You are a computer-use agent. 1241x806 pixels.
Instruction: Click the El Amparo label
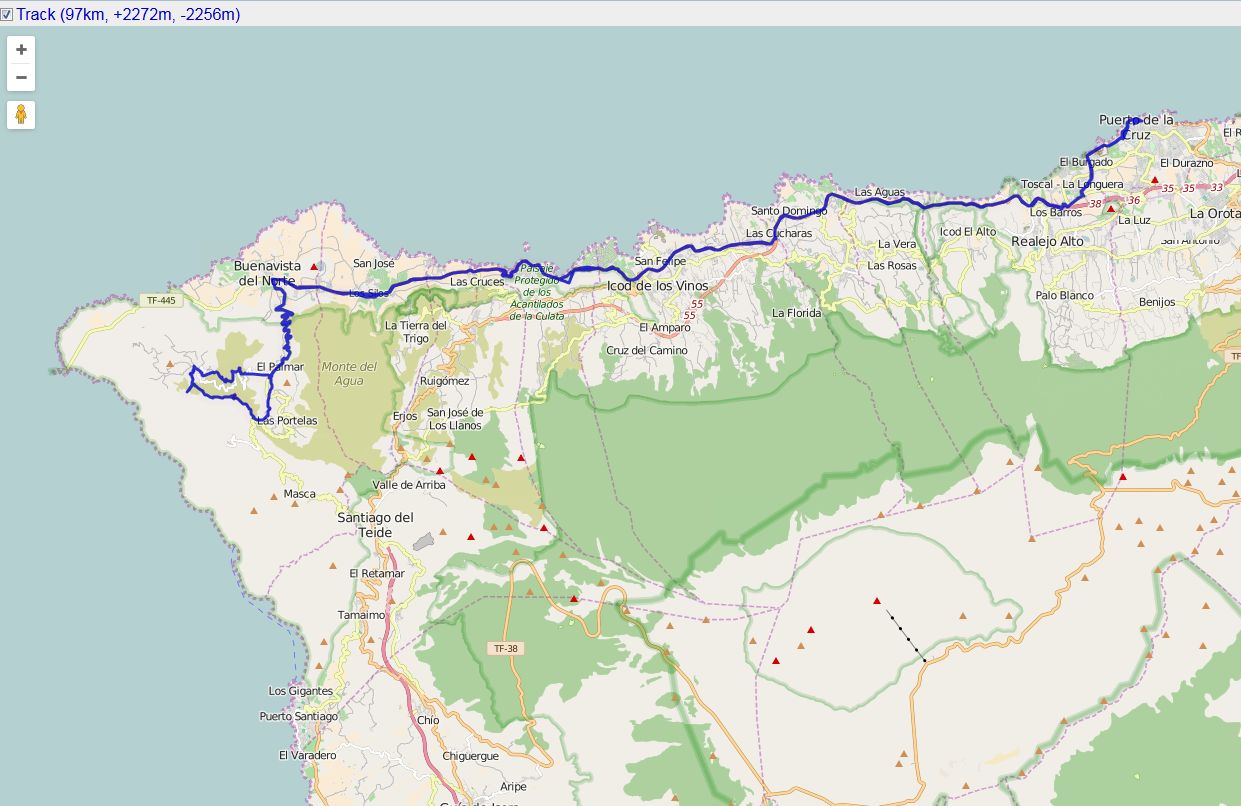coord(664,327)
